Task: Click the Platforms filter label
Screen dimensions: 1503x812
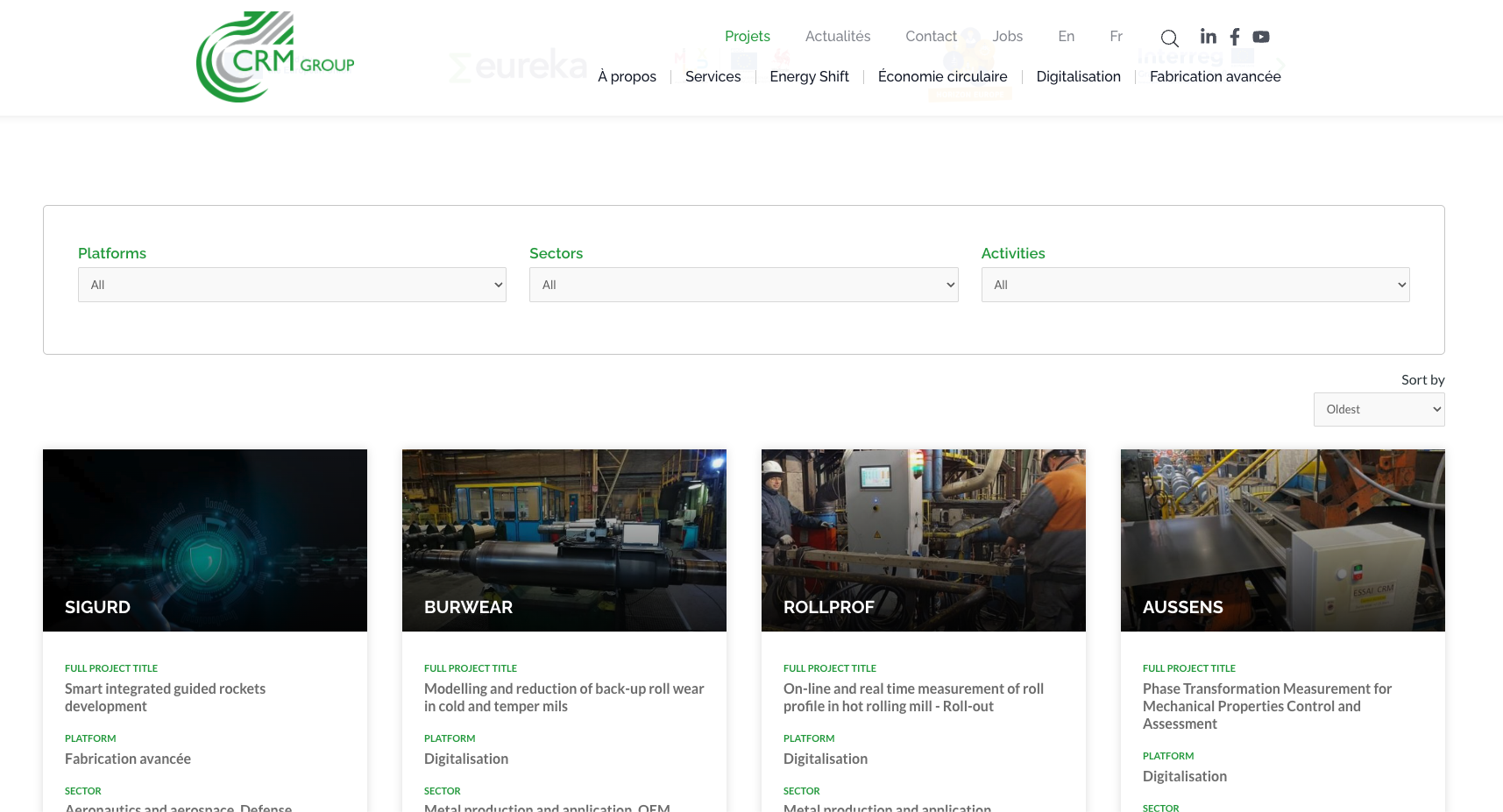Action: (x=112, y=253)
